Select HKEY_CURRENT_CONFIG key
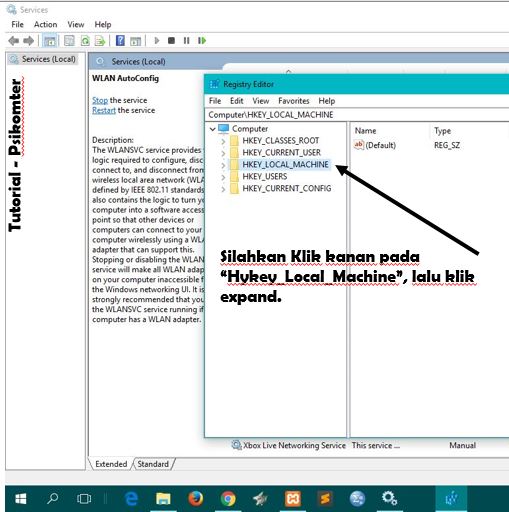The height and width of the screenshot is (512, 509). 287,188
